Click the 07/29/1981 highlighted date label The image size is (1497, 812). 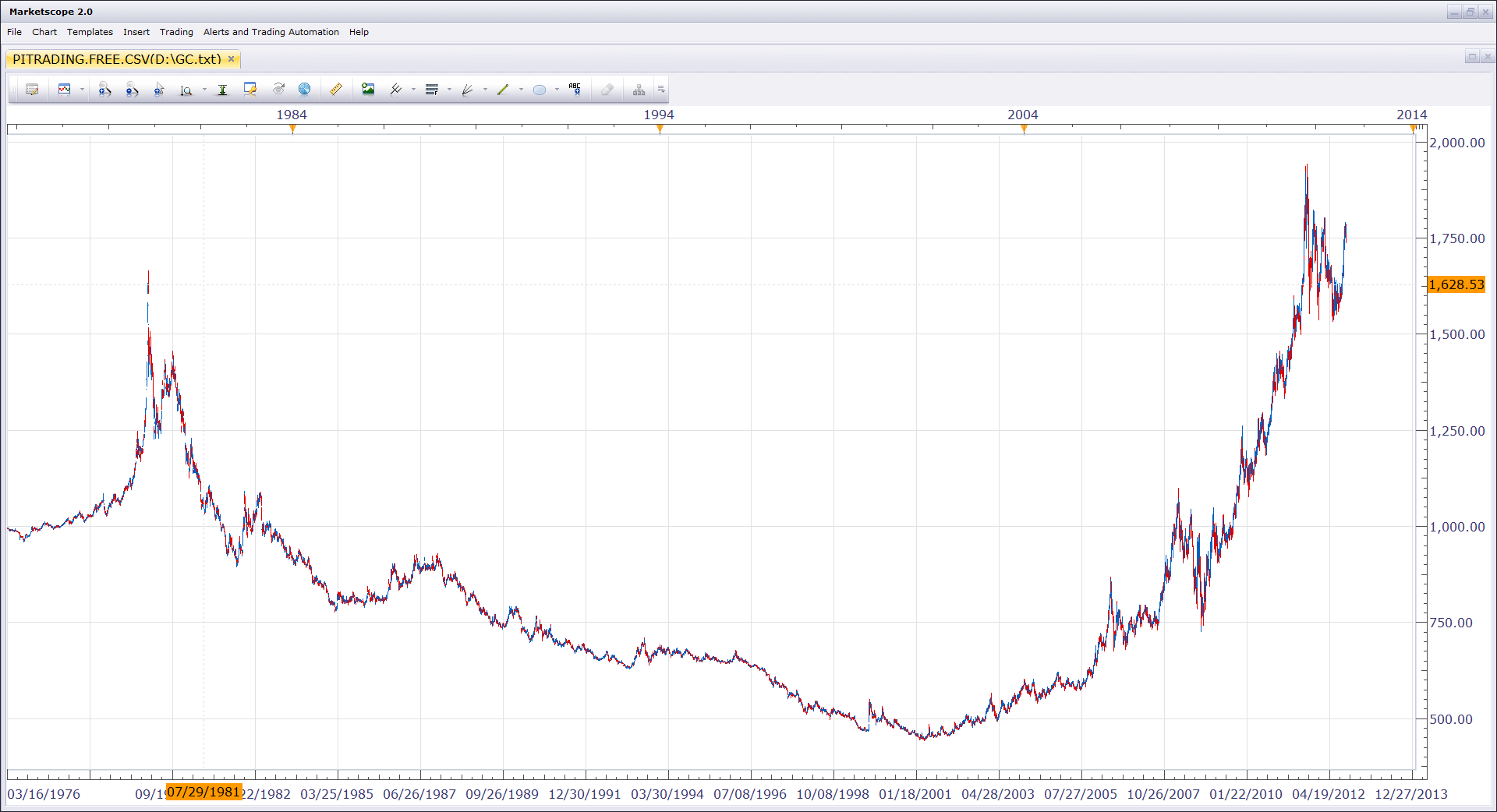(204, 792)
